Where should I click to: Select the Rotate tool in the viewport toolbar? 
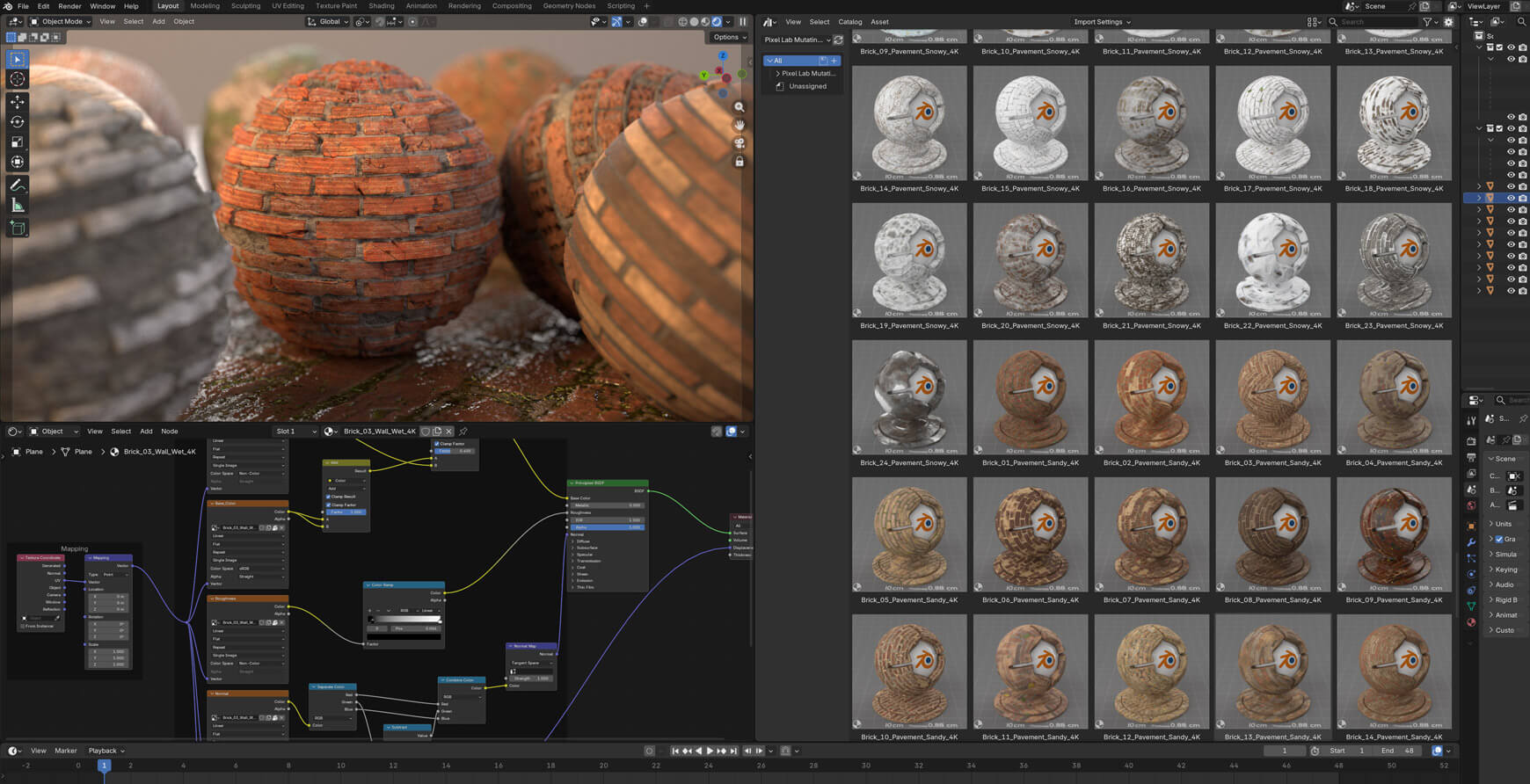(17, 122)
